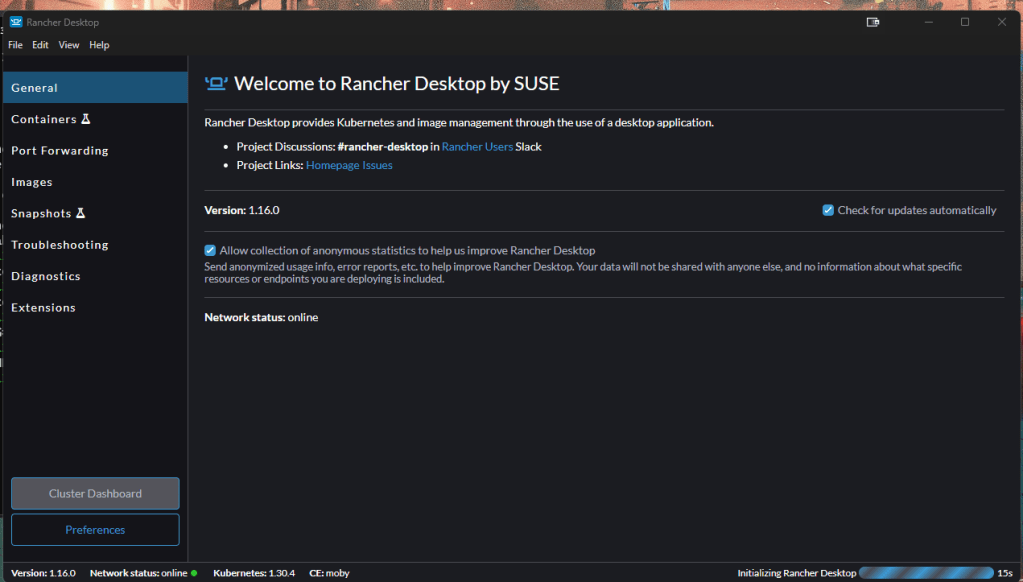Open the Help menu
This screenshot has height=582, width=1023.
click(99, 45)
